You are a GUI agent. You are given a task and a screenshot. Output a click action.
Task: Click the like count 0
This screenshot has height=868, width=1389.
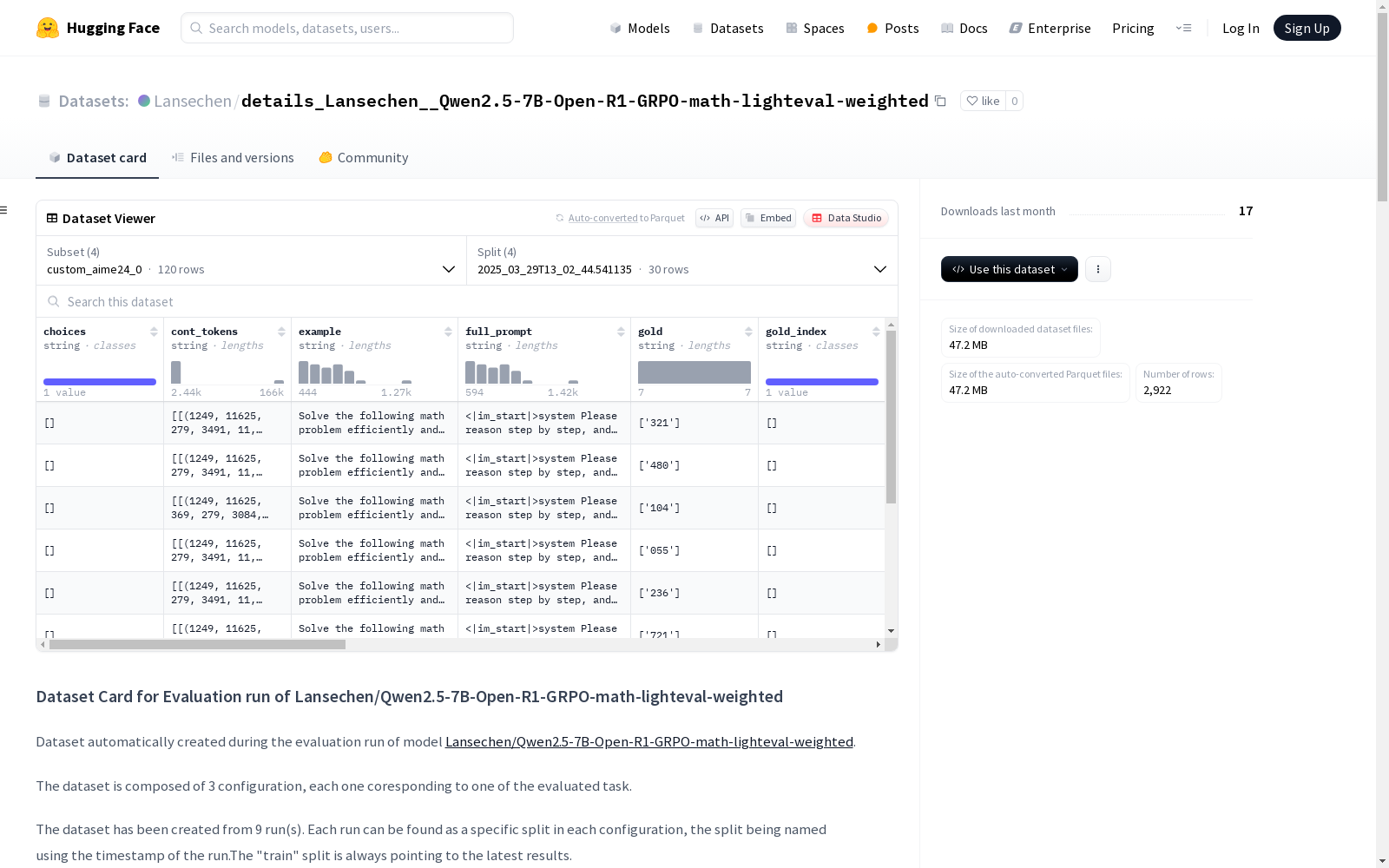[1014, 101]
